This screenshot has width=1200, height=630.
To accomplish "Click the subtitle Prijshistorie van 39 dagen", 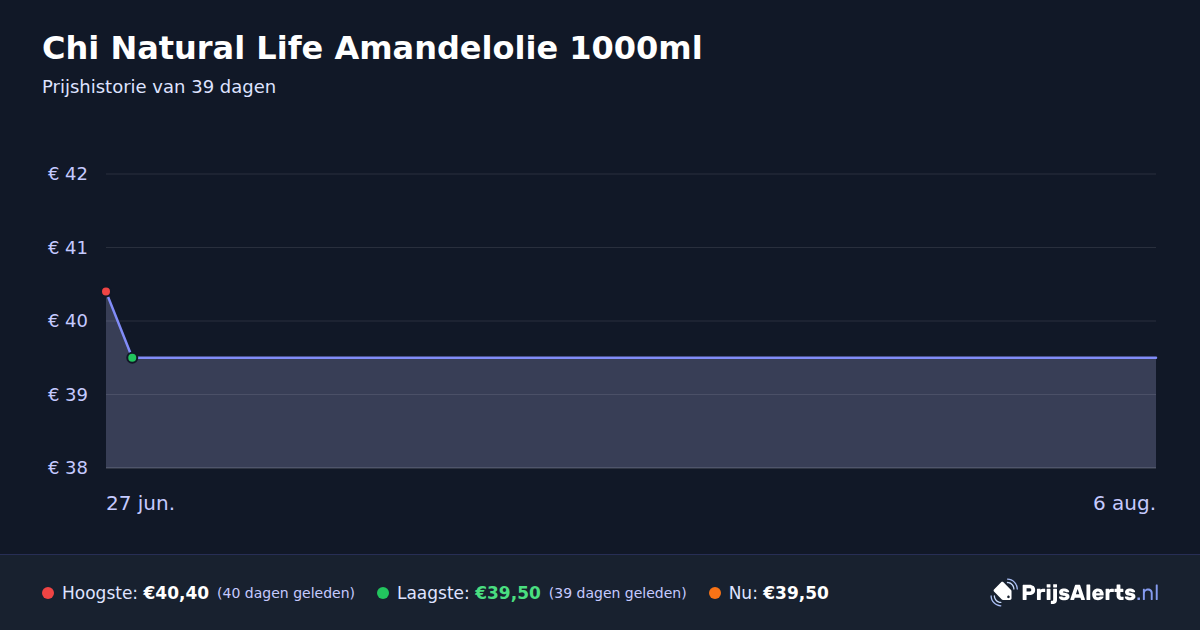I will click(x=159, y=87).
